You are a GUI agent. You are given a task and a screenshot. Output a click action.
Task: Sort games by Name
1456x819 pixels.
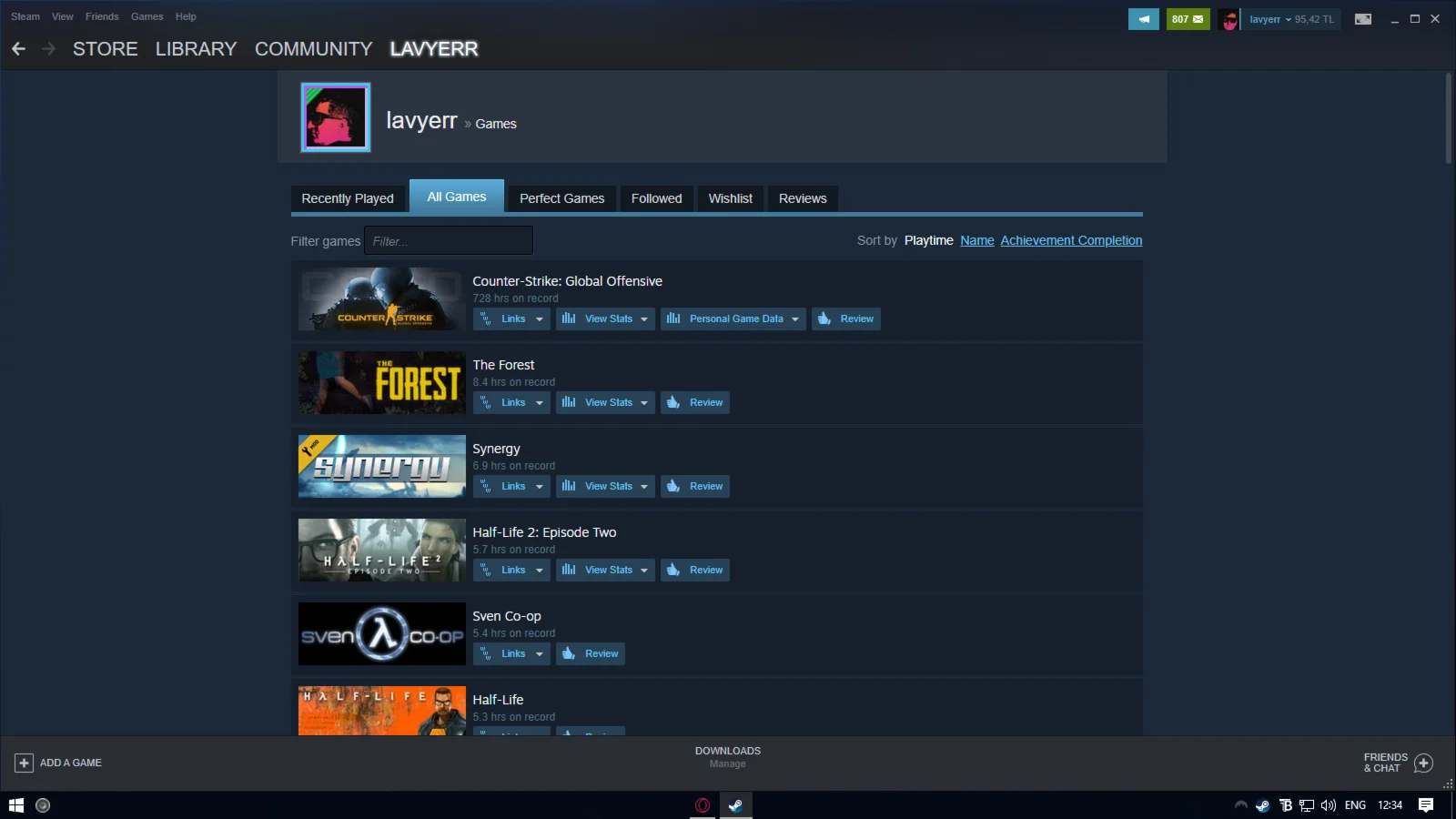tap(977, 240)
